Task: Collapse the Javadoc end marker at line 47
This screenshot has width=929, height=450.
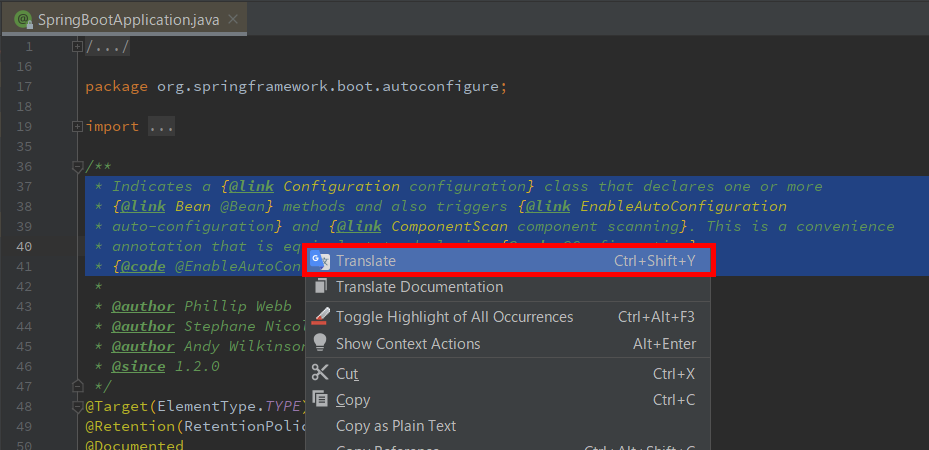Action: [77, 386]
